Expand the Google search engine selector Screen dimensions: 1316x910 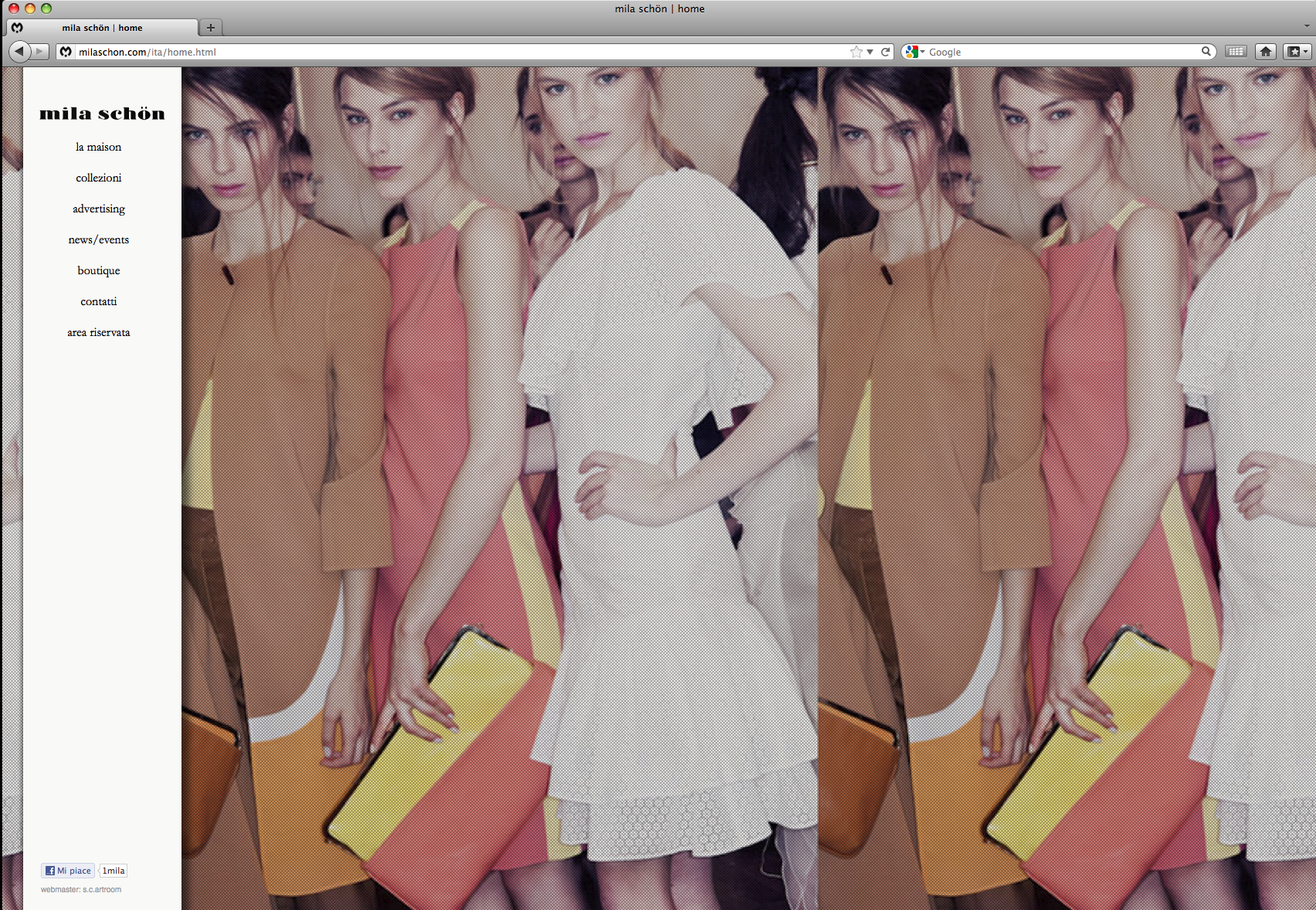point(914,52)
